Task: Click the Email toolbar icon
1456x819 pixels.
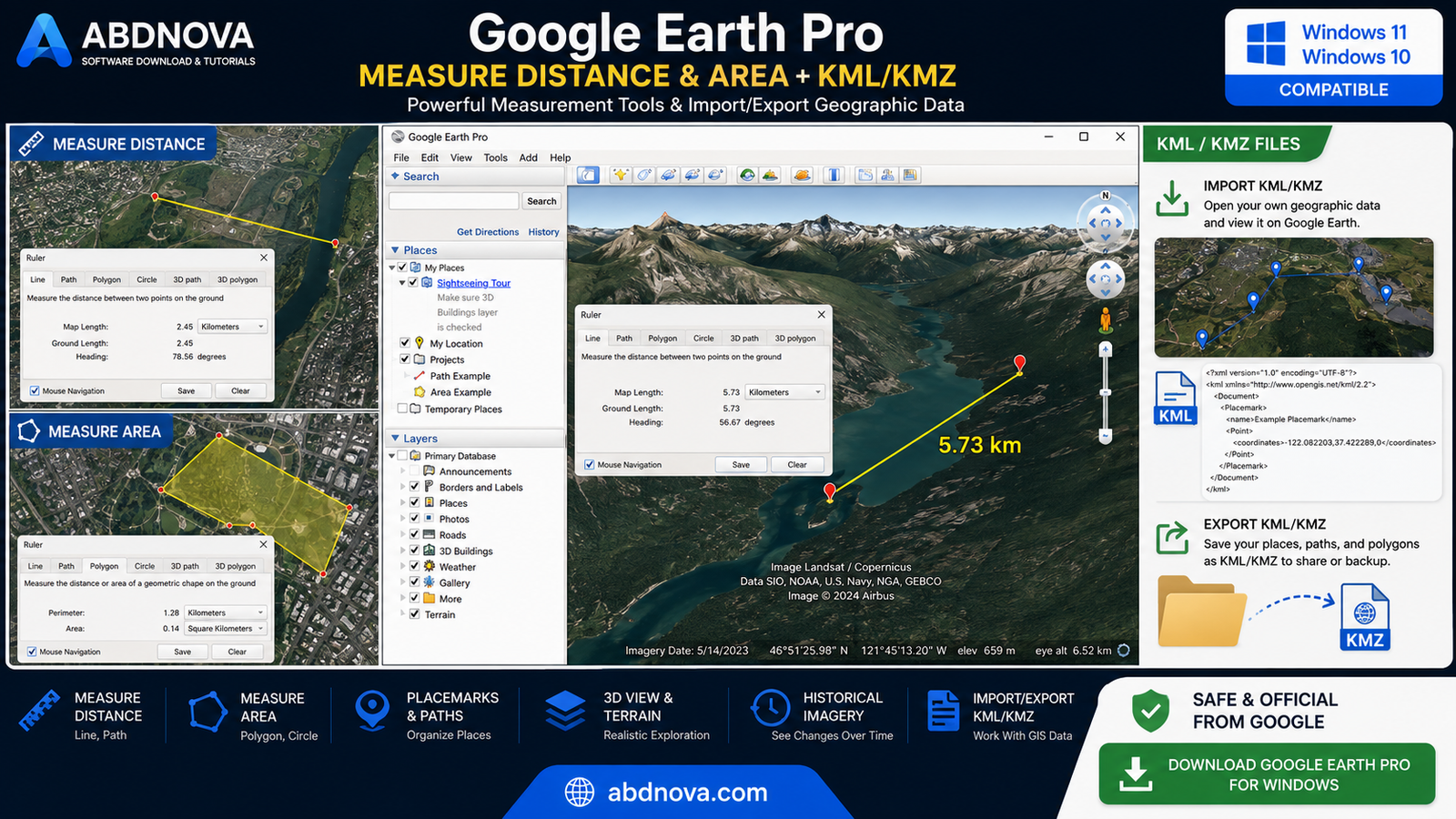Action: pyautogui.click(x=865, y=175)
